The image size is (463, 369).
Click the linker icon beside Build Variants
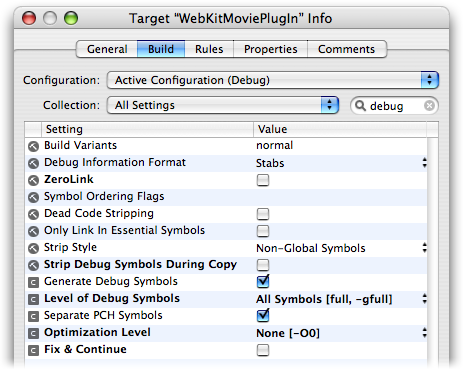[x=33, y=146]
